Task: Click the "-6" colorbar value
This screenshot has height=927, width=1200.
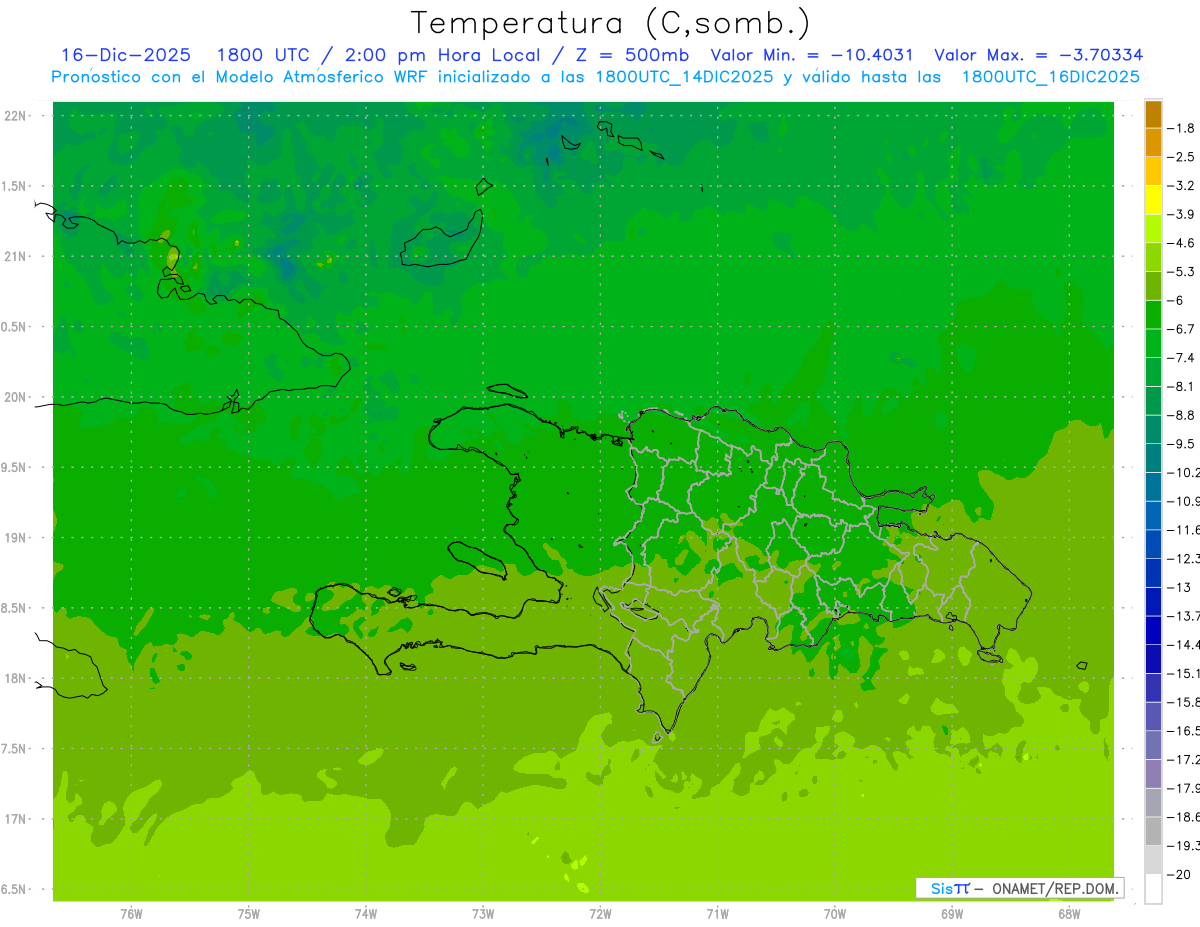Action: coord(1177,300)
